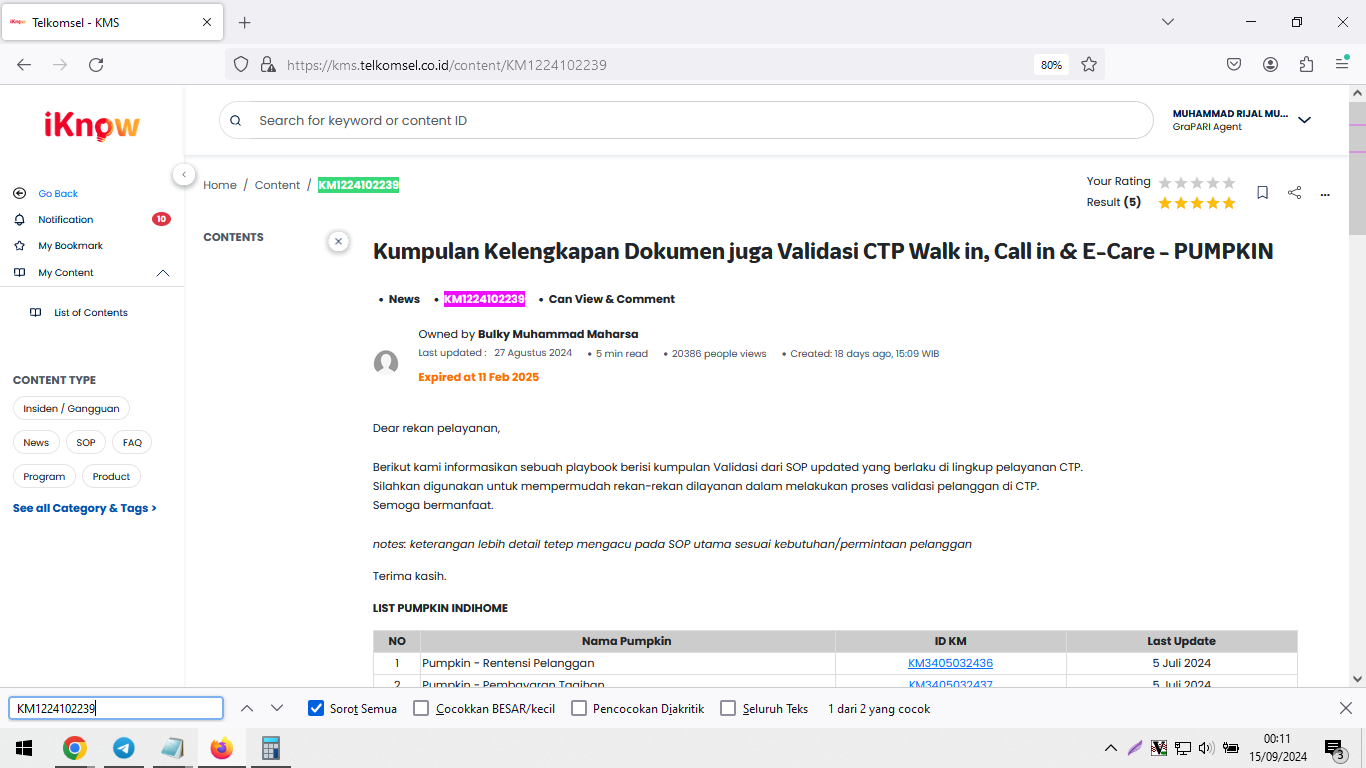1366x768 pixels.
Task: Click the owner avatar picture
Action: click(x=386, y=363)
